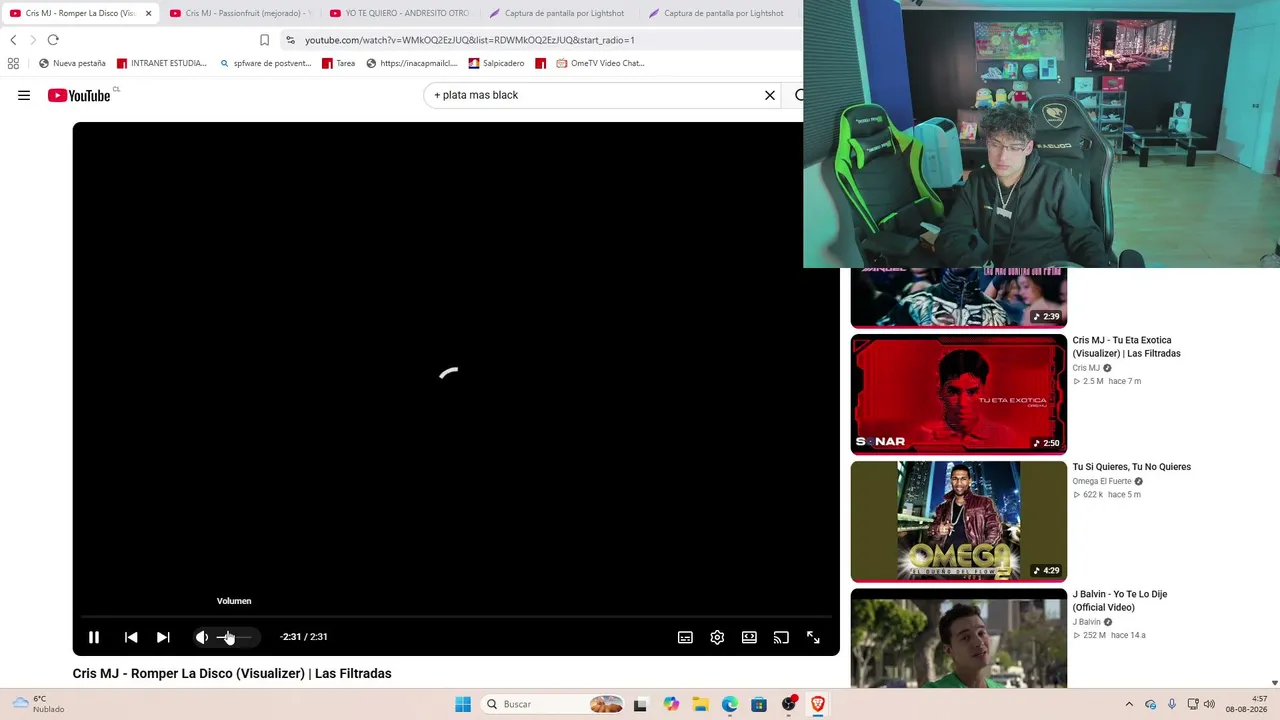Open the OmeTV Video Chat bookmark
Image resolution: width=1280 pixels, height=720 pixels.
coord(600,63)
